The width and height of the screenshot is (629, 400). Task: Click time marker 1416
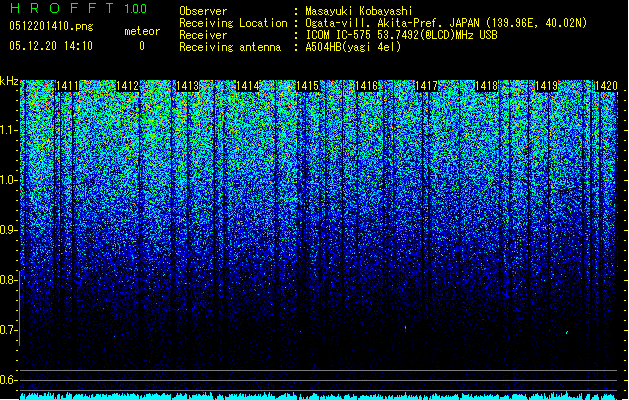[367, 86]
